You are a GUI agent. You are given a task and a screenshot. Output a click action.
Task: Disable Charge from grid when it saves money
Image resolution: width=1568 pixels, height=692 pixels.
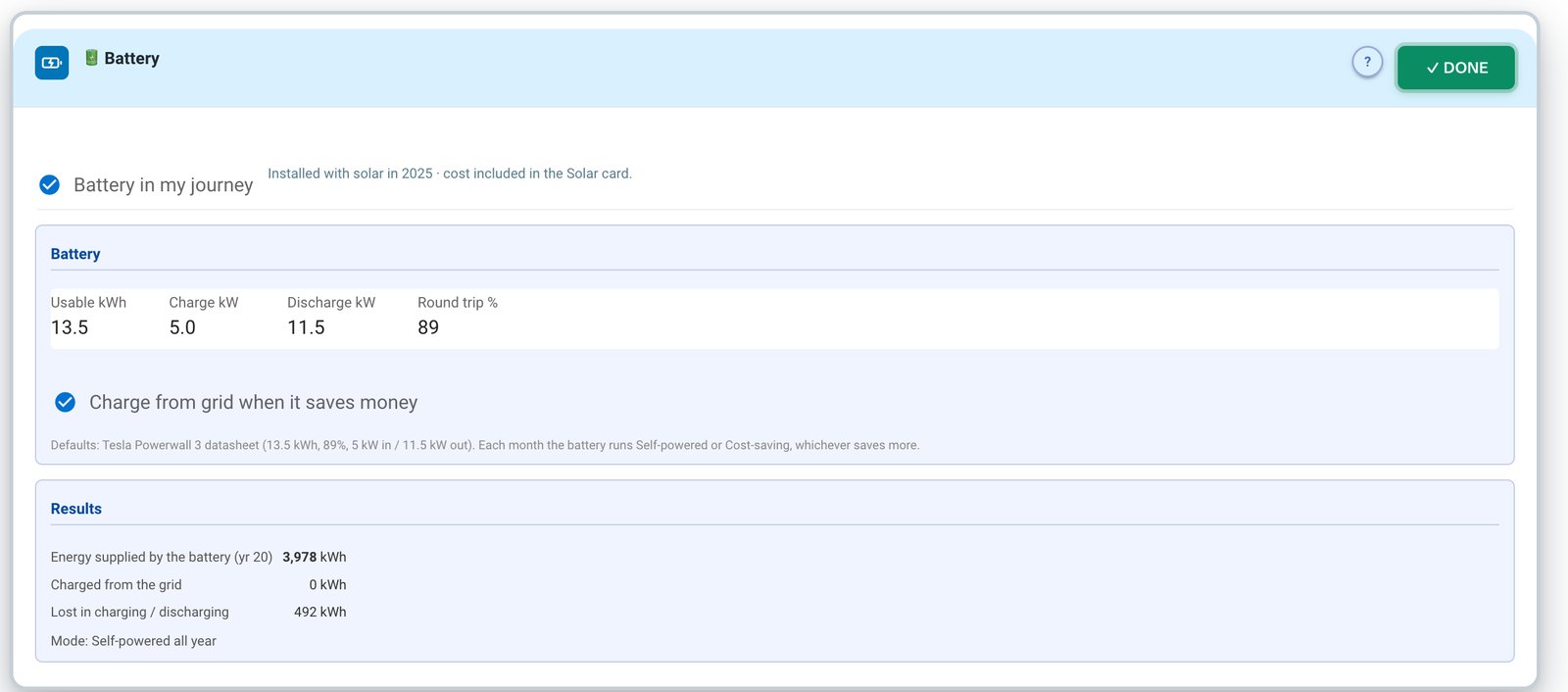pyautogui.click(x=65, y=402)
